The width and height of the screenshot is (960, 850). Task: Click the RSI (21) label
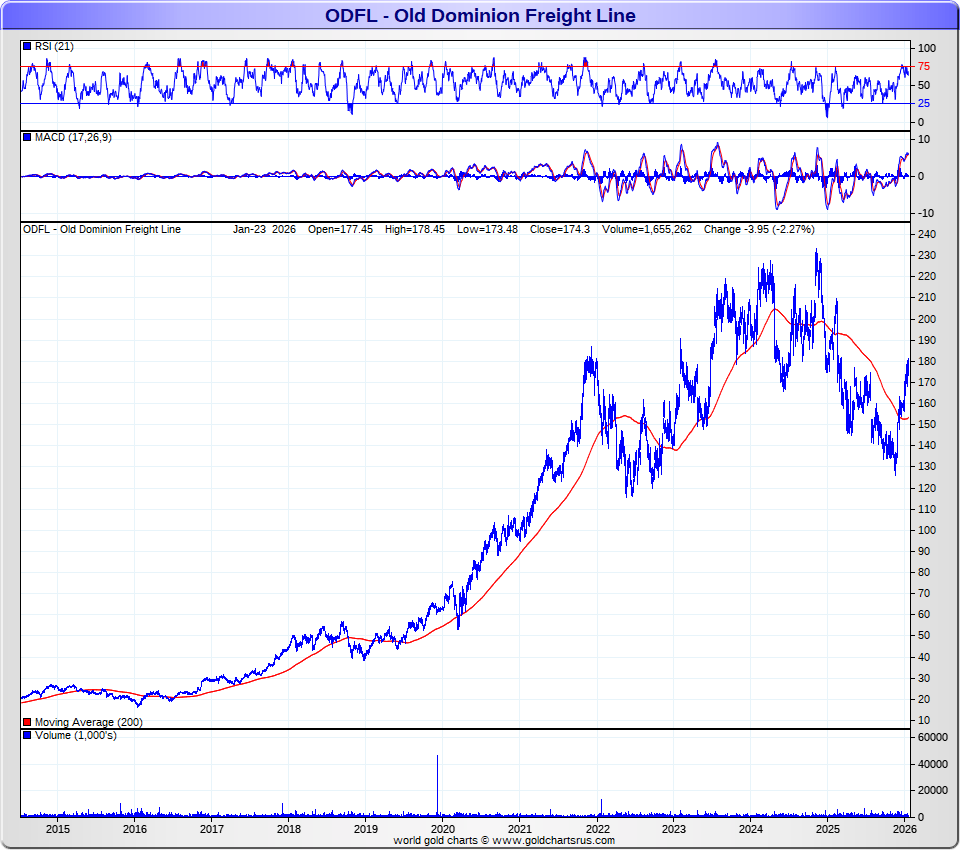pyautogui.click(x=54, y=47)
